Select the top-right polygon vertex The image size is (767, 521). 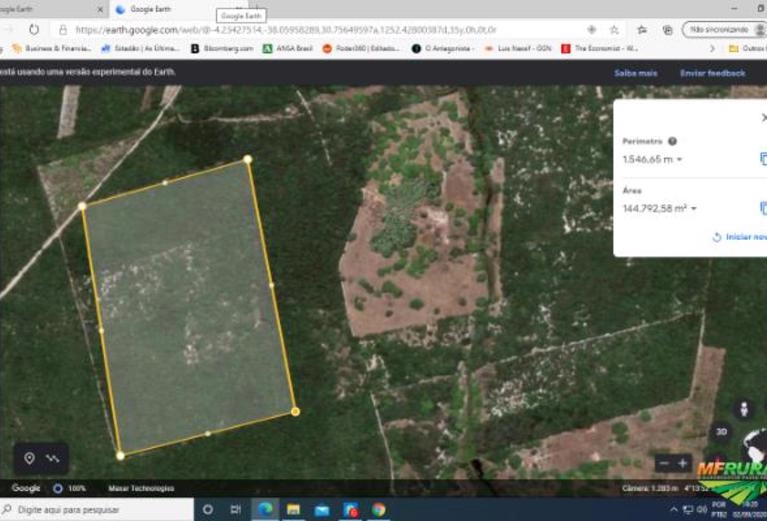(248, 159)
